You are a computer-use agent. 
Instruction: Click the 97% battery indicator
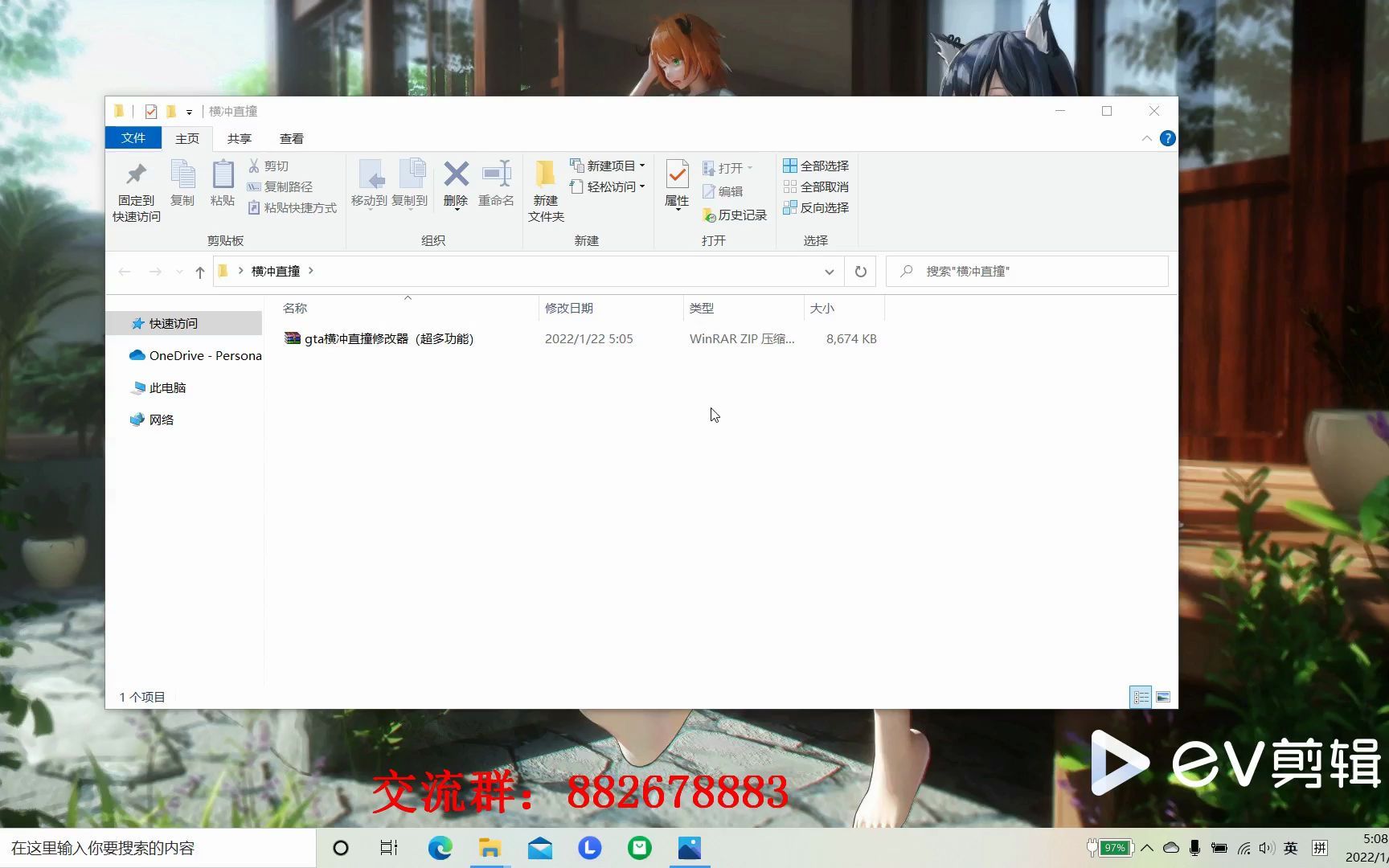[1109, 848]
